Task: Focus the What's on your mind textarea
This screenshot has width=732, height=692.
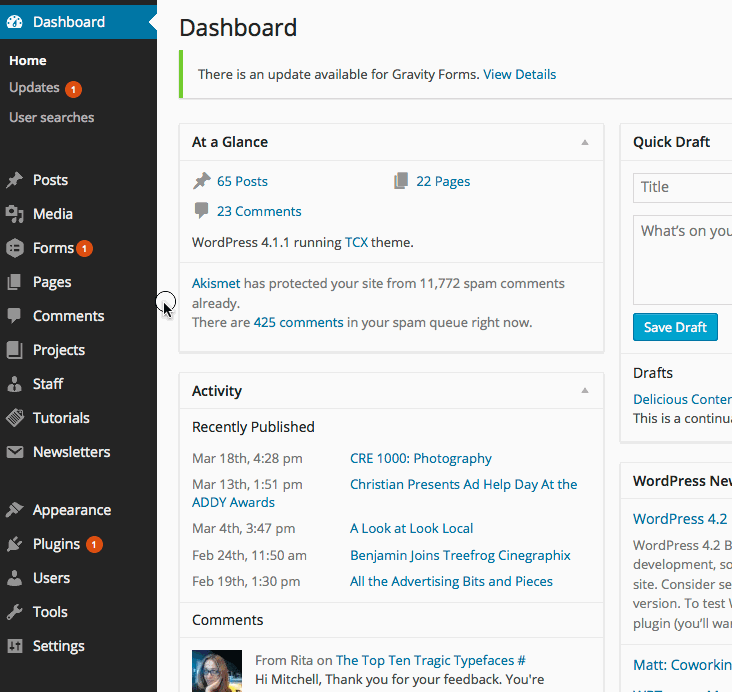Action: coord(683,260)
